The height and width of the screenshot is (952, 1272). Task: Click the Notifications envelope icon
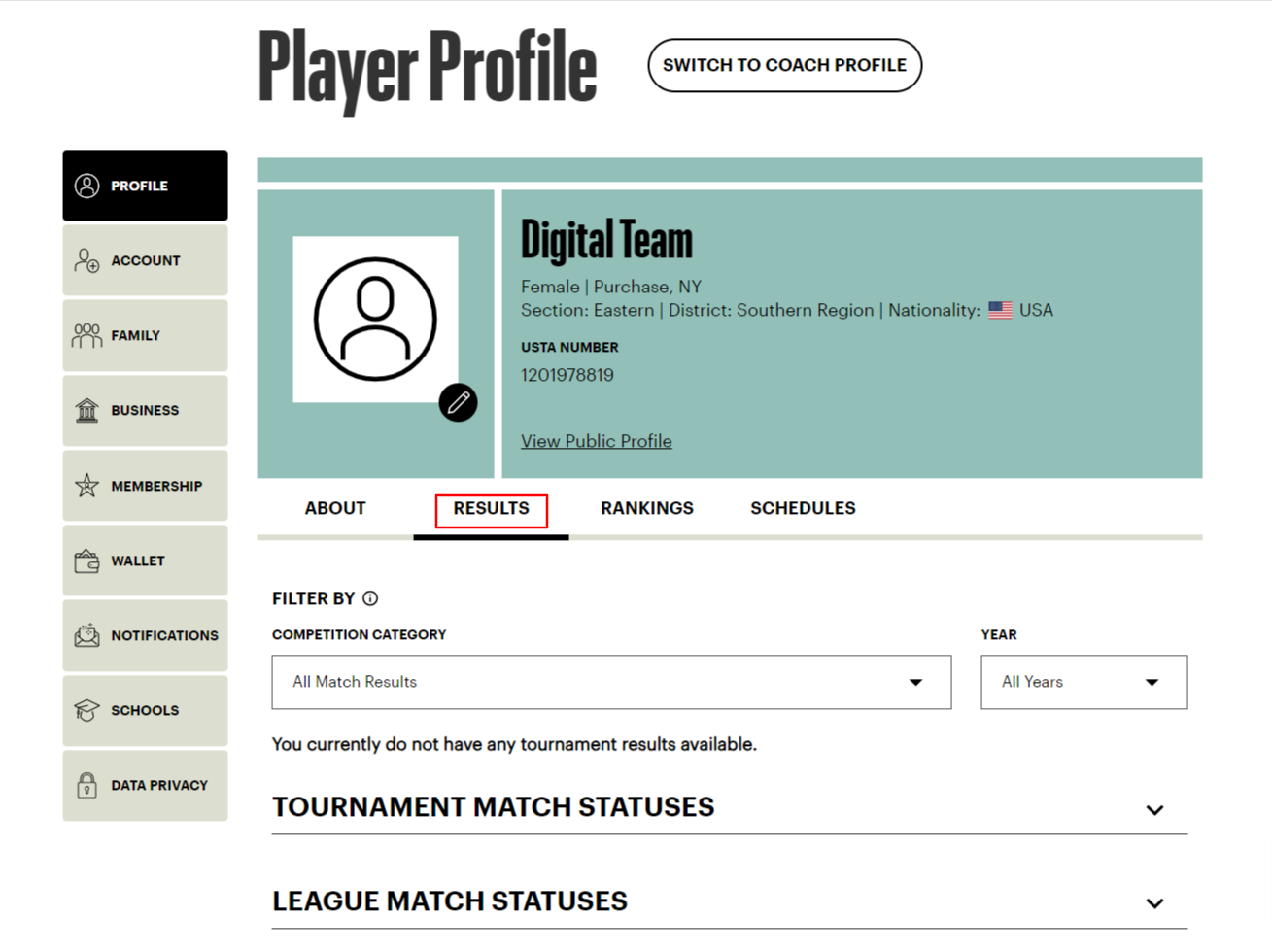coord(86,635)
